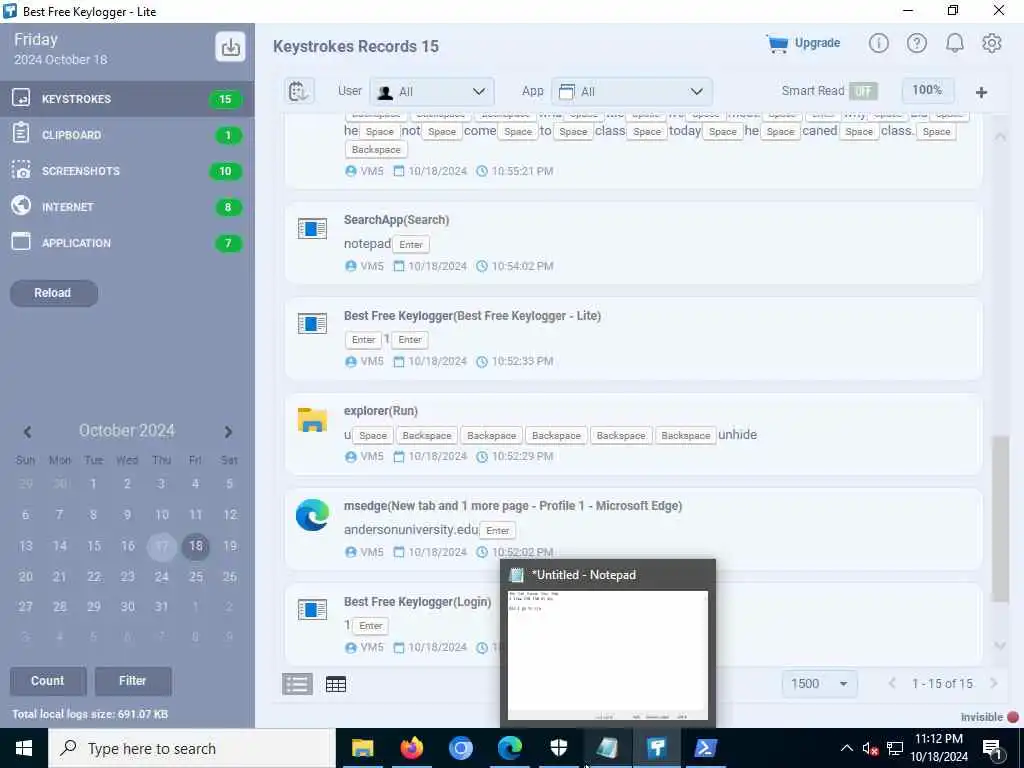Click the msedge record Edge icon
Image resolution: width=1024 pixels, height=768 pixels.
point(312,515)
